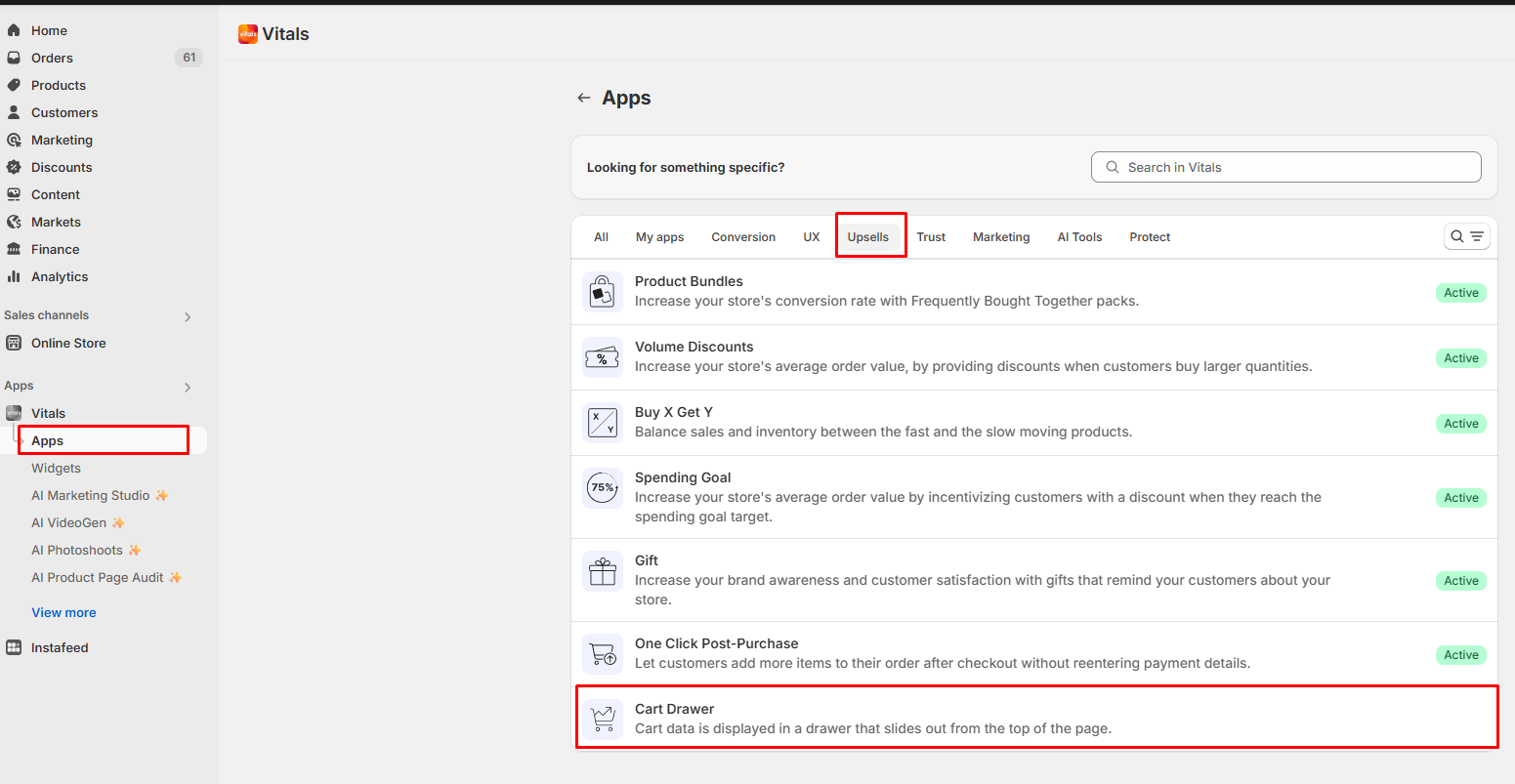Click the Instafeed label in sidebar
1515x784 pixels.
(60, 647)
